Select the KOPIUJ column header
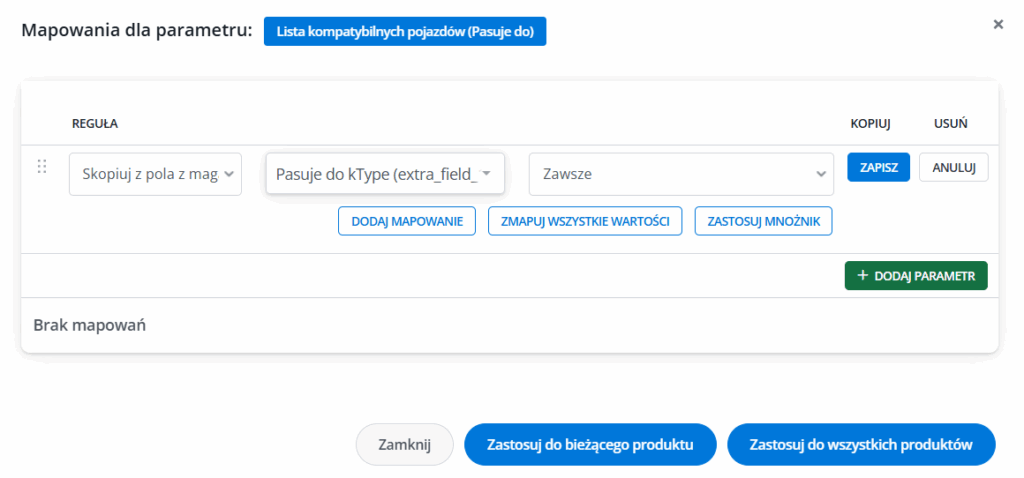Viewport: 1024px width, 478px height. coord(870,124)
